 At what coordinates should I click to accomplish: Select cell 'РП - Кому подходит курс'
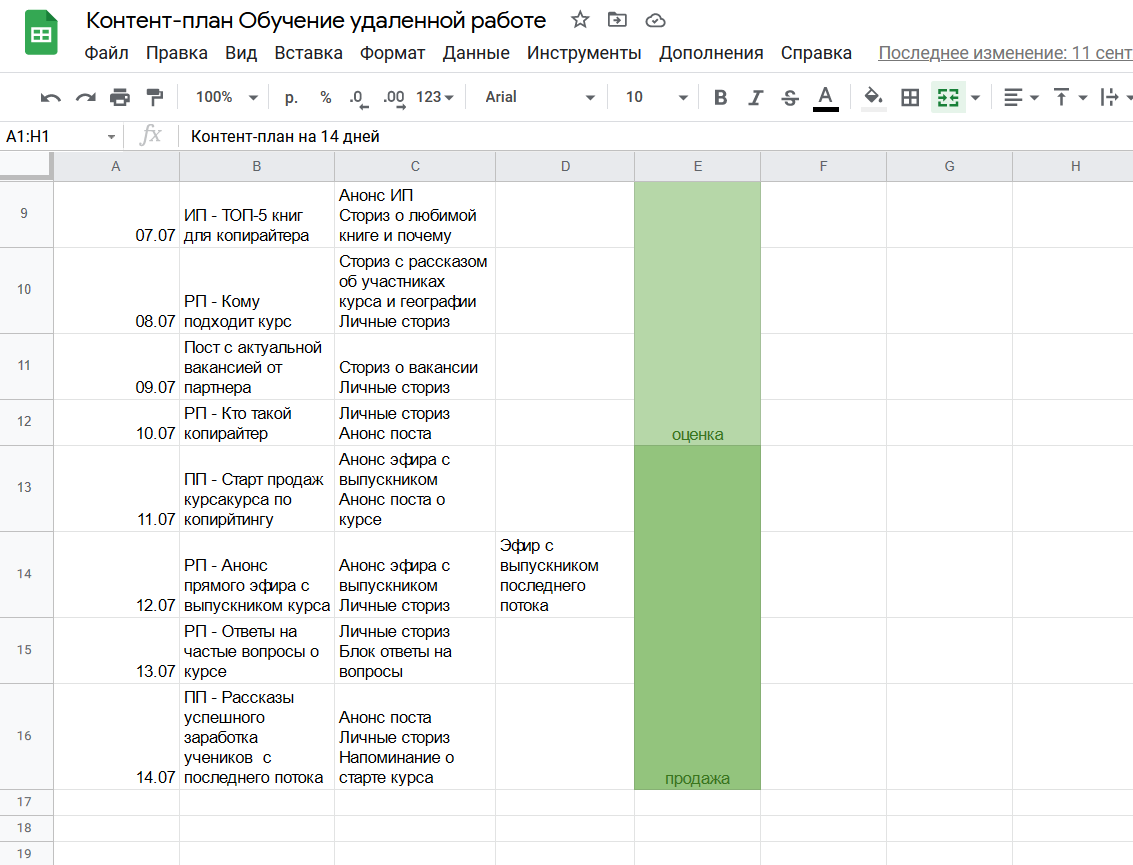257,291
